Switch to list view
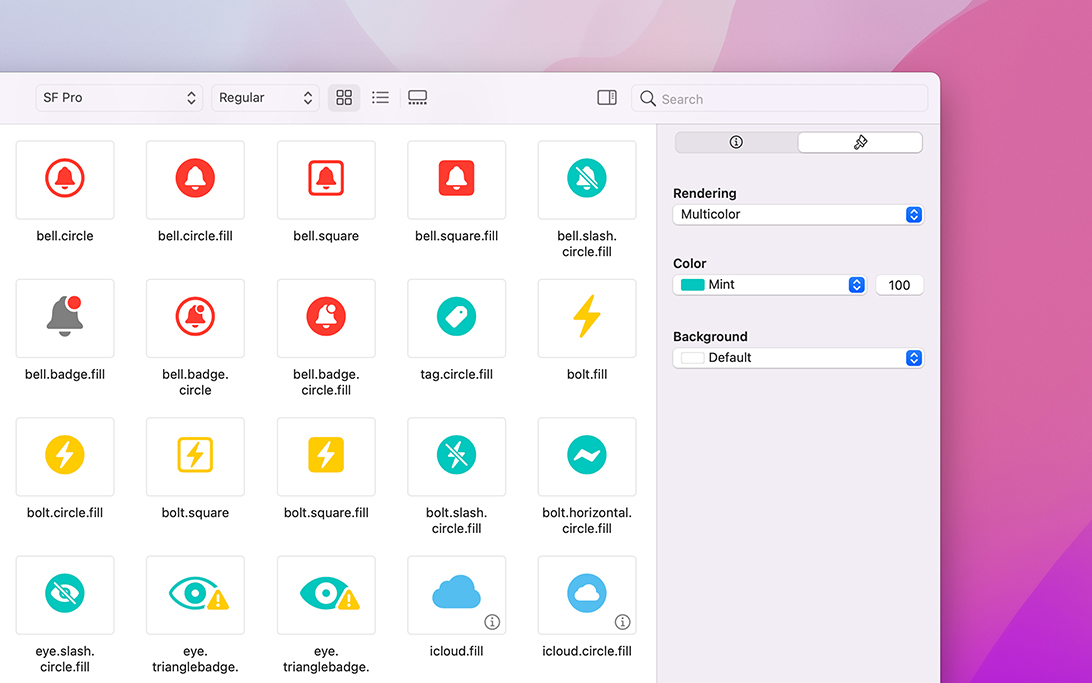1092x683 pixels. pos(380,97)
